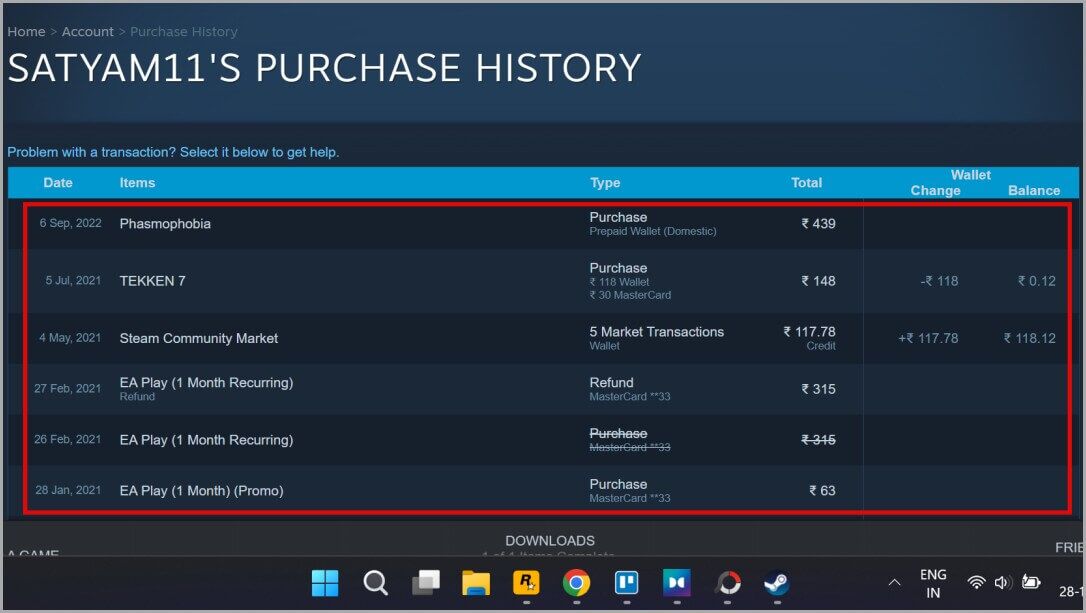Click Wallet Balance column header
Image resolution: width=1086 pixels, height=613 pixels.
coord(1033,190)
